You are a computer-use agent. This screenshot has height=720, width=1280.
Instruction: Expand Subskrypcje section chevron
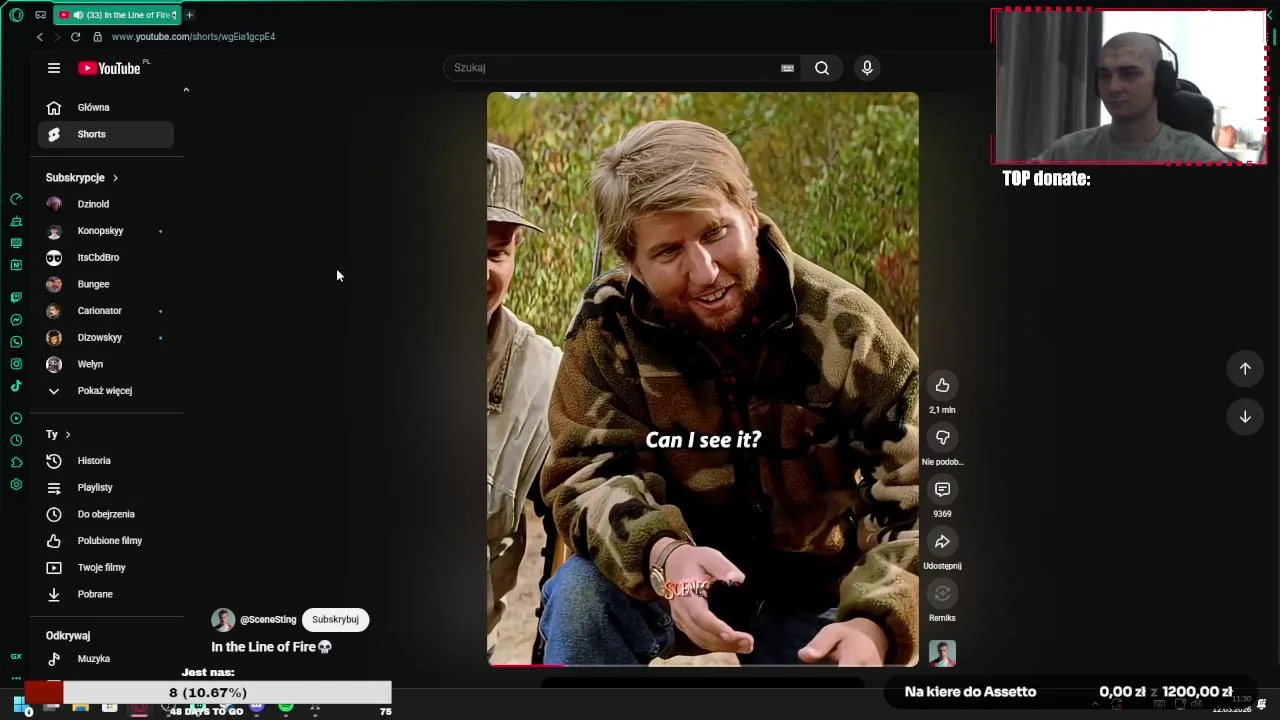(115, 178)
